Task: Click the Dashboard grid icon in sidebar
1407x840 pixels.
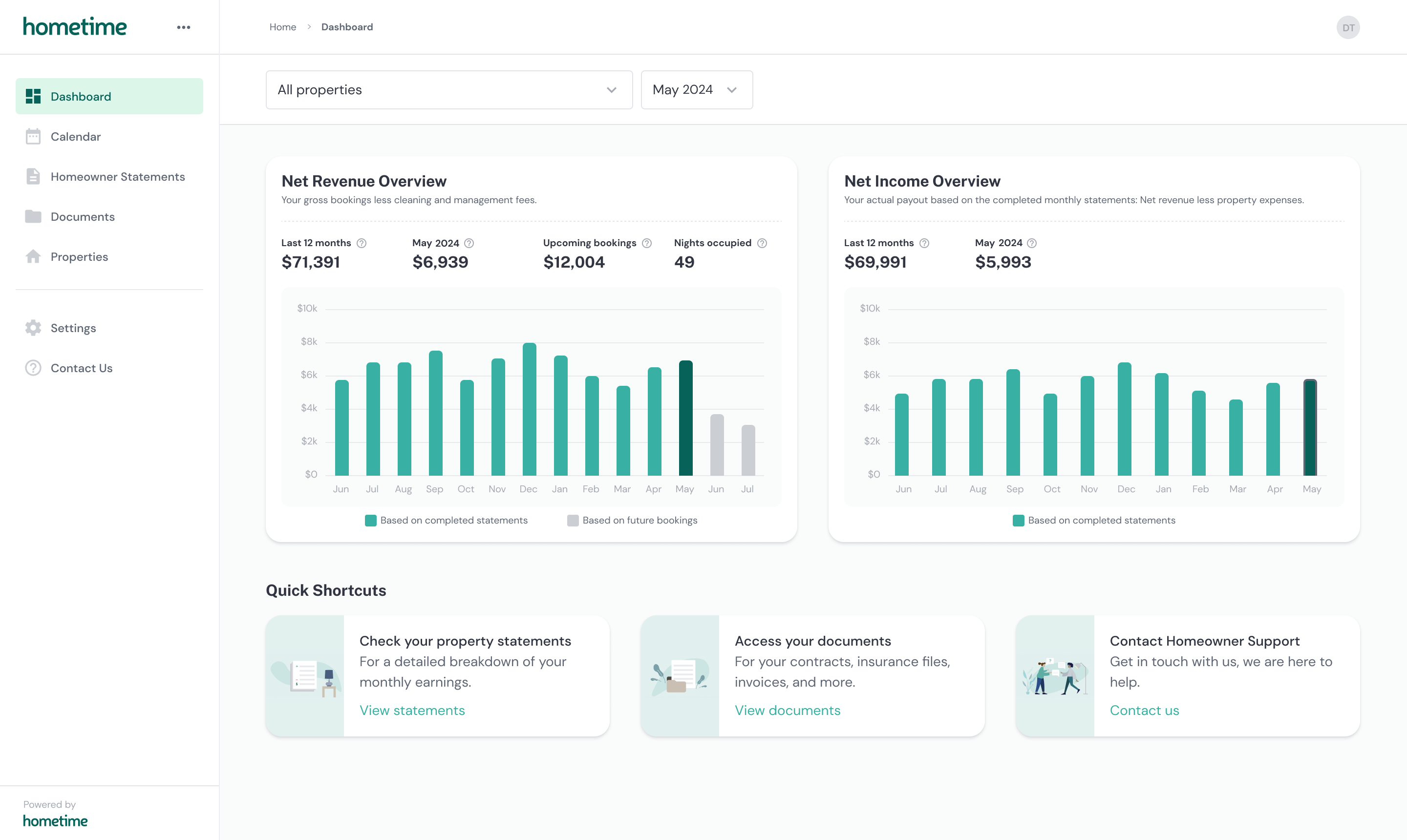Action: pos(33,96)
